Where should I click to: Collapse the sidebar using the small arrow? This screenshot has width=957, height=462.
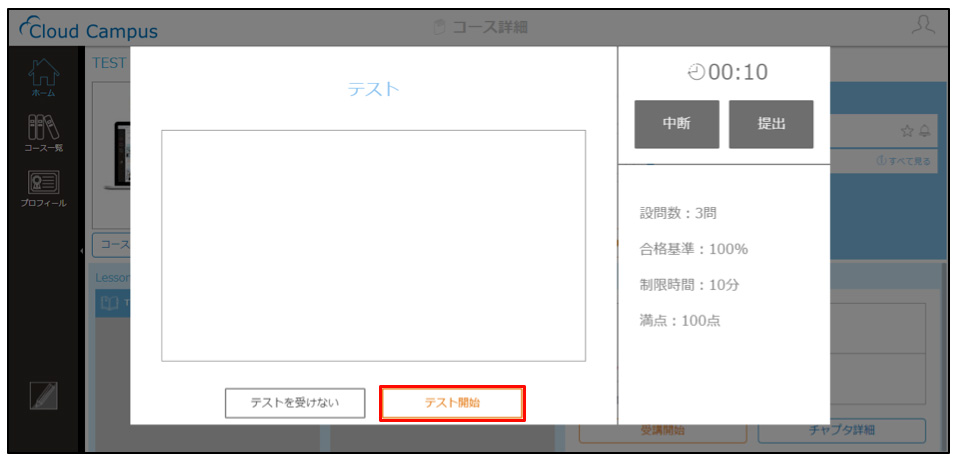pyautogui.click(x=82, y=251)
